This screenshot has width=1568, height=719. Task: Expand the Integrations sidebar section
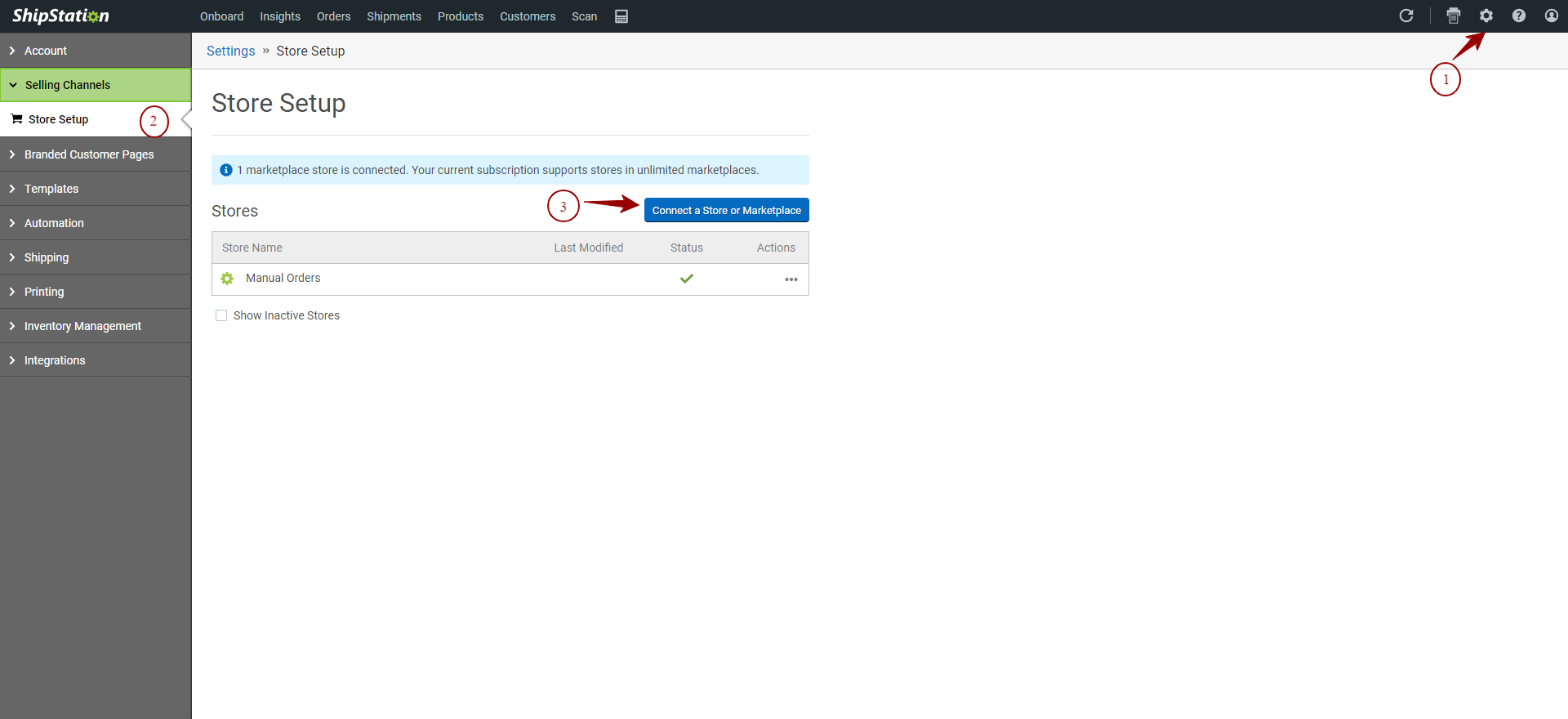pos(55,360)
